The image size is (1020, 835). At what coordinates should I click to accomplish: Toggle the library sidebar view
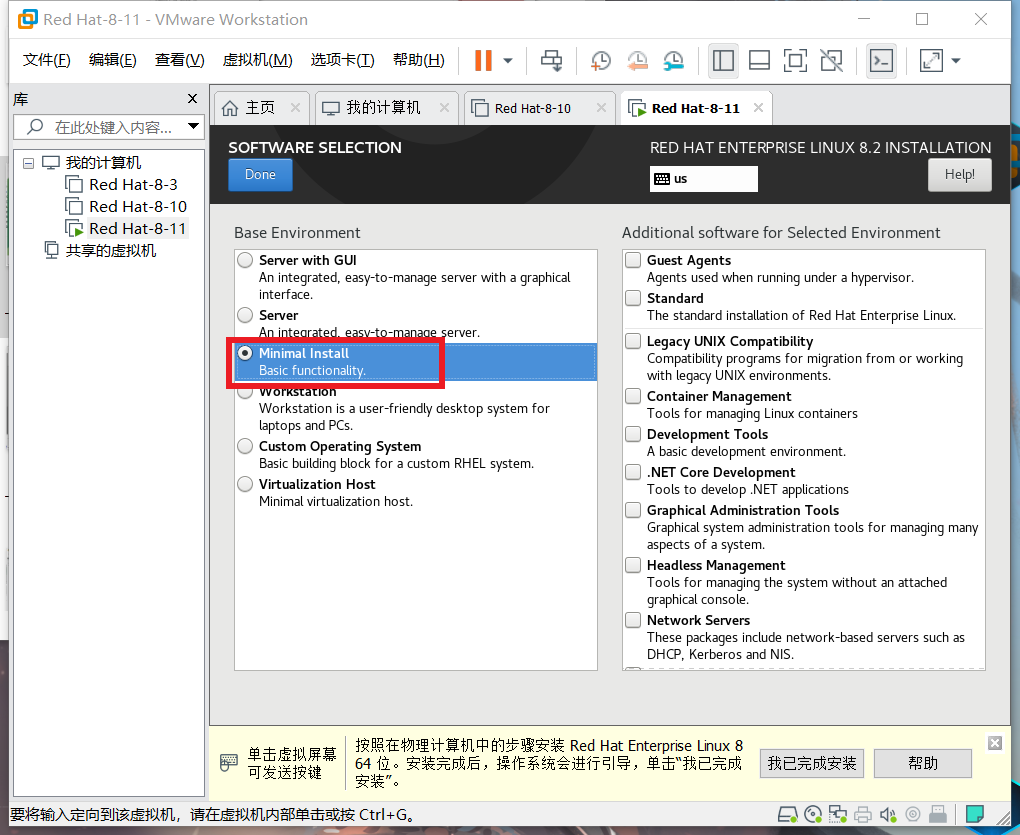point(723,60)
